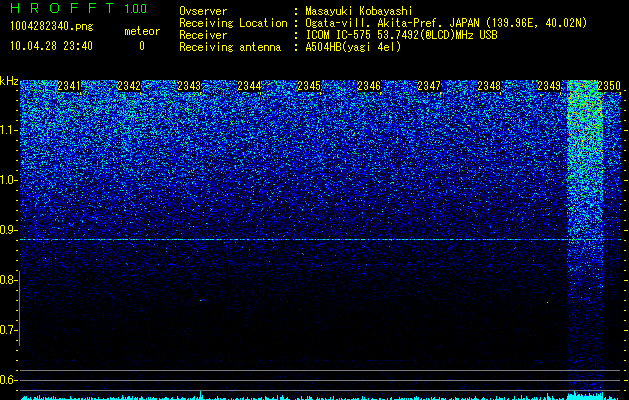Click the antenna A504HB(yagi 4el) text
The width and height of the screenshot is (629, 400).
point(353,47)
